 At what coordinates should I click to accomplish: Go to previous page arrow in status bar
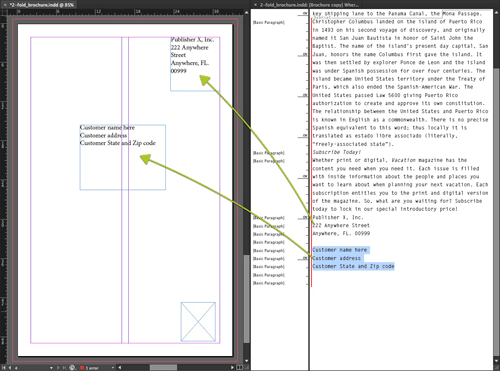coord(10,368)
